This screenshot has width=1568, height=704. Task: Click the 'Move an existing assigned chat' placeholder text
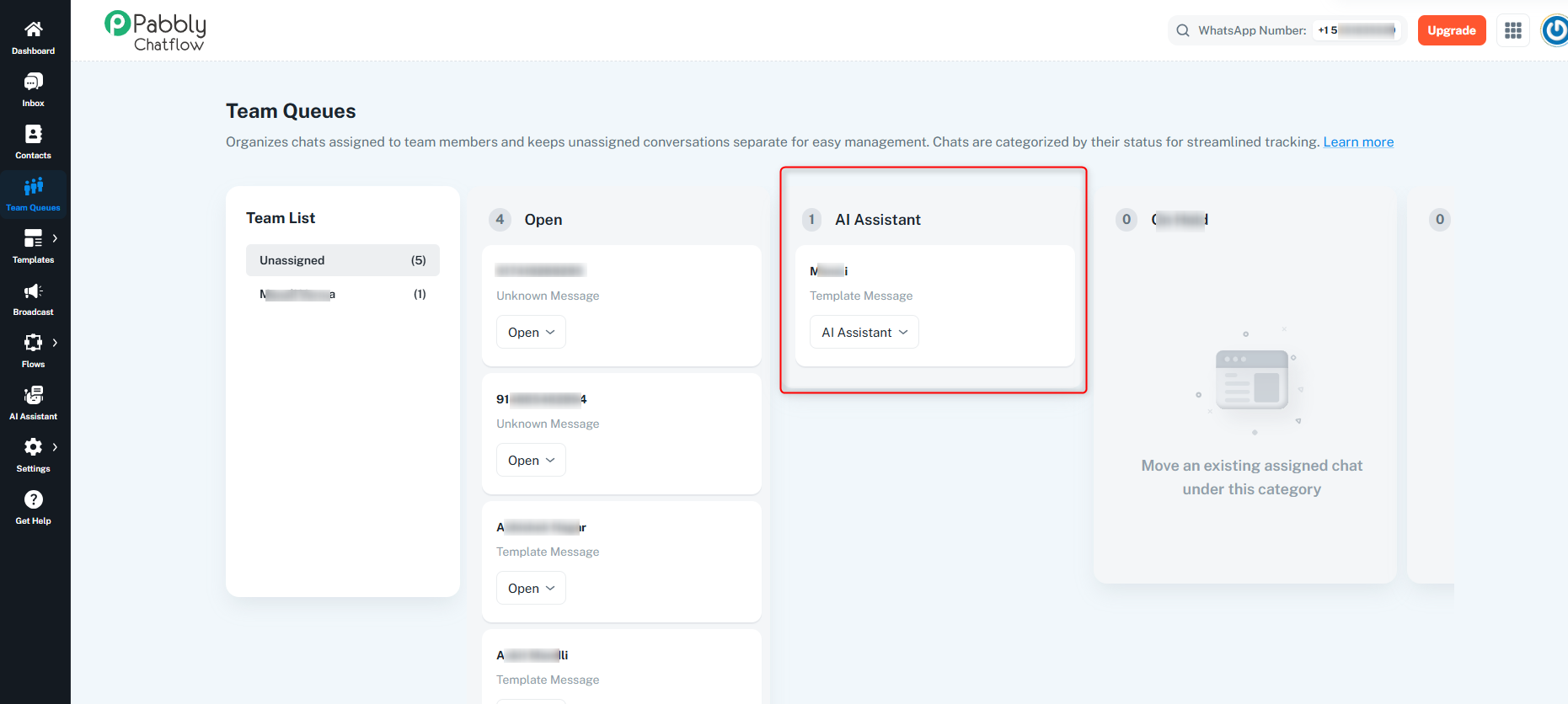coord(1252,477)
